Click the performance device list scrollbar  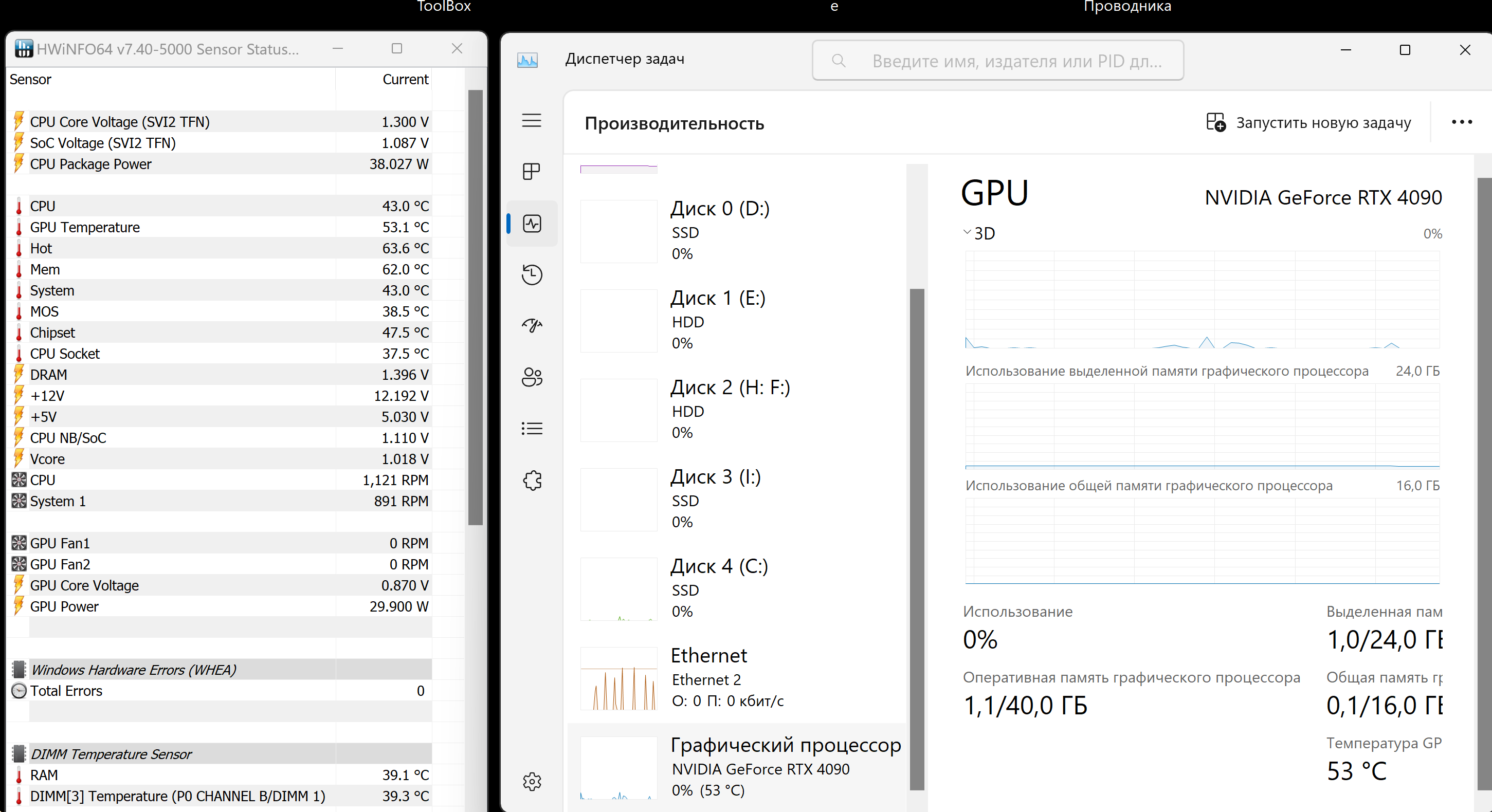point(916,538)
